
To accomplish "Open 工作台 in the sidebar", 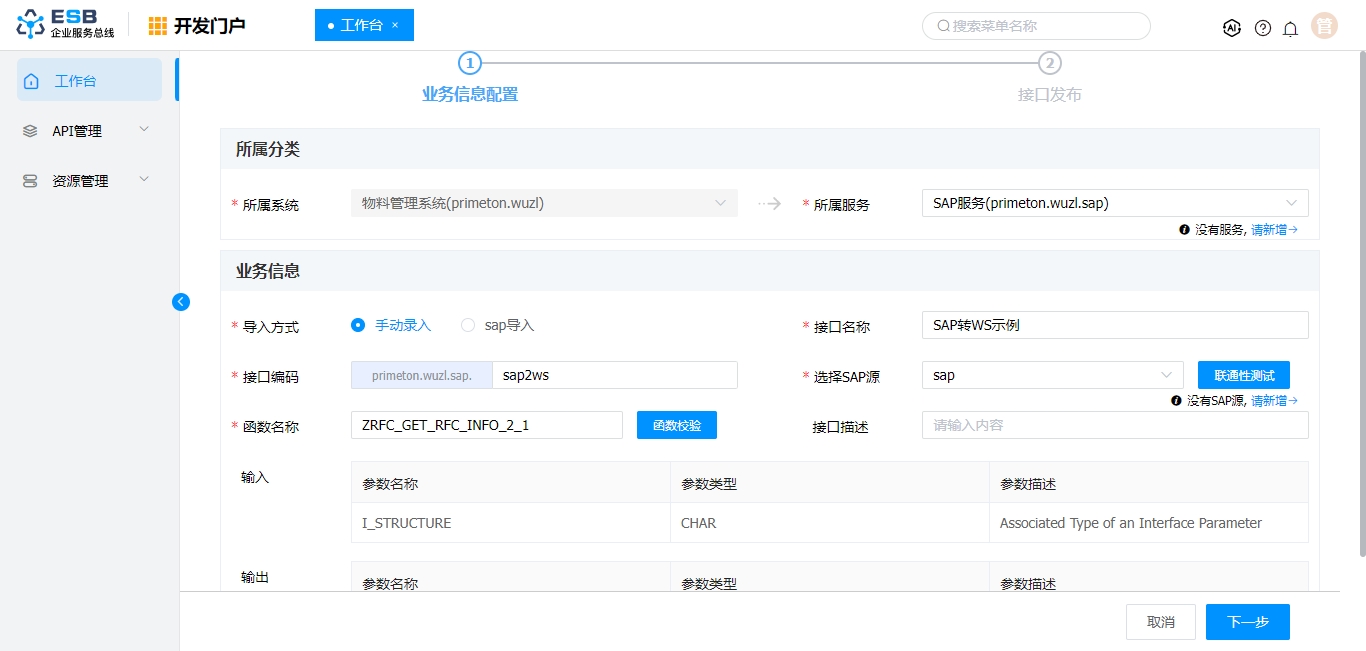I will coord(89,81).
